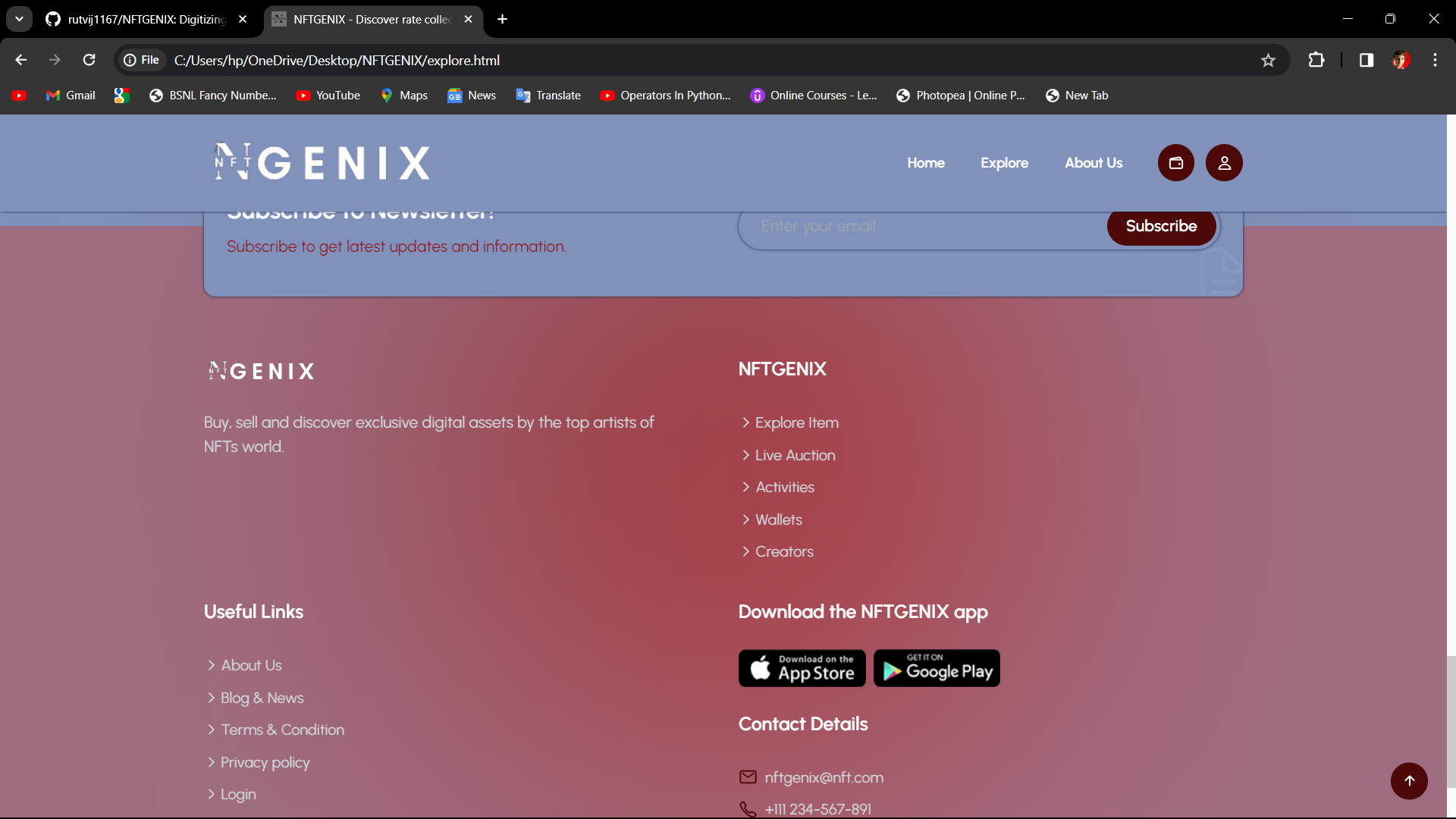Click the Privacy policy footer link

click(x=265, y=762)
